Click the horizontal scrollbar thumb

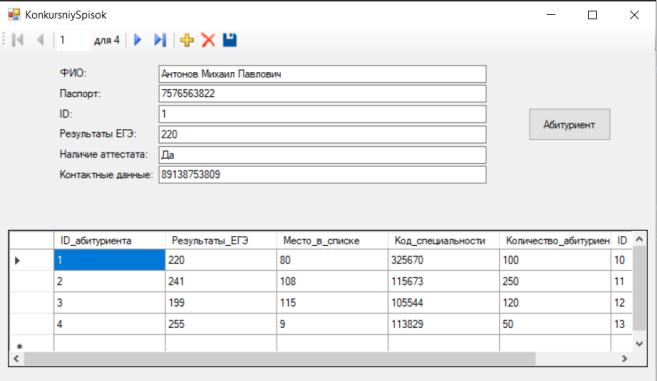pos(279,359)
